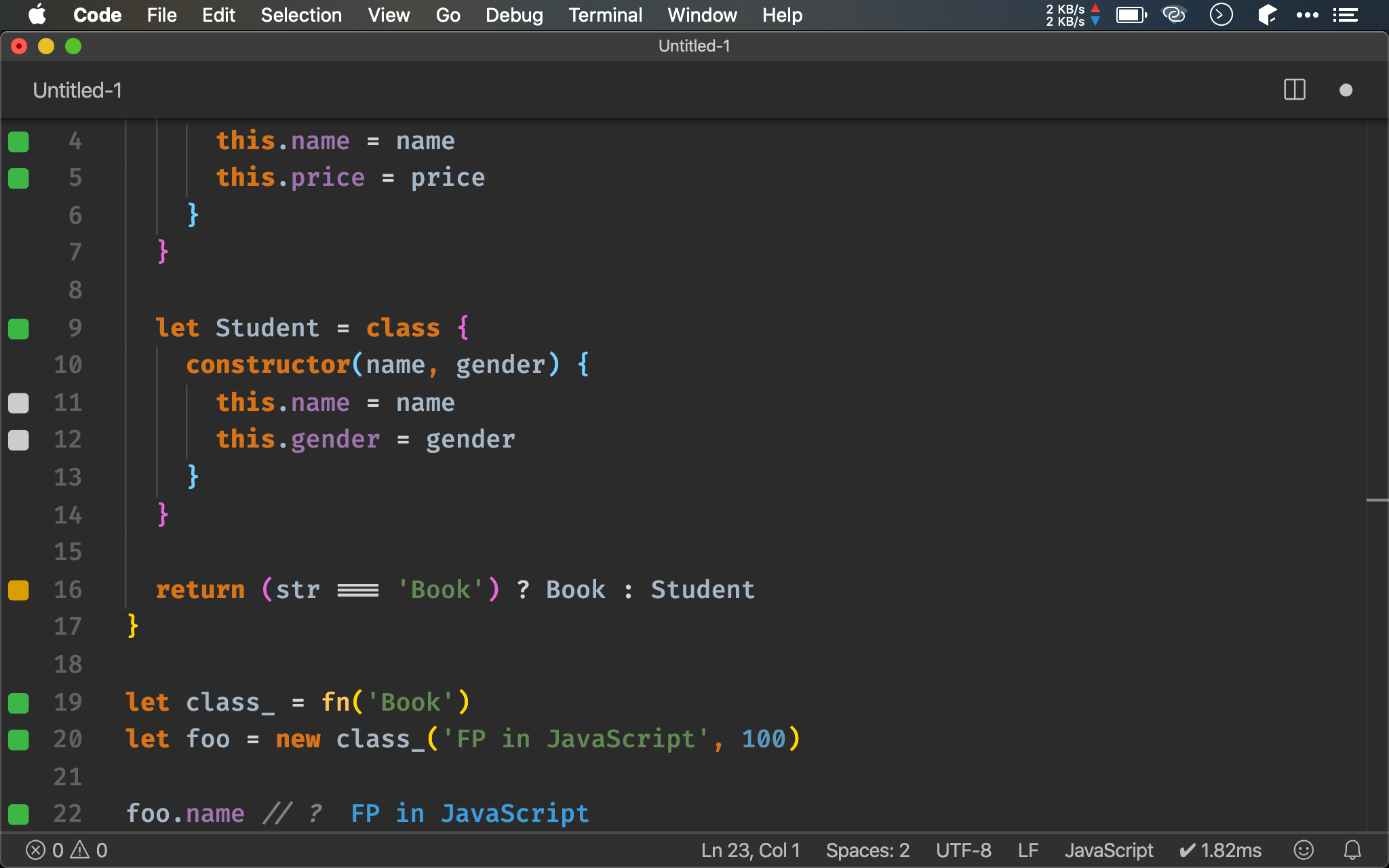
Task: Click green coverage marker on line 9
Action: point(18,328)
